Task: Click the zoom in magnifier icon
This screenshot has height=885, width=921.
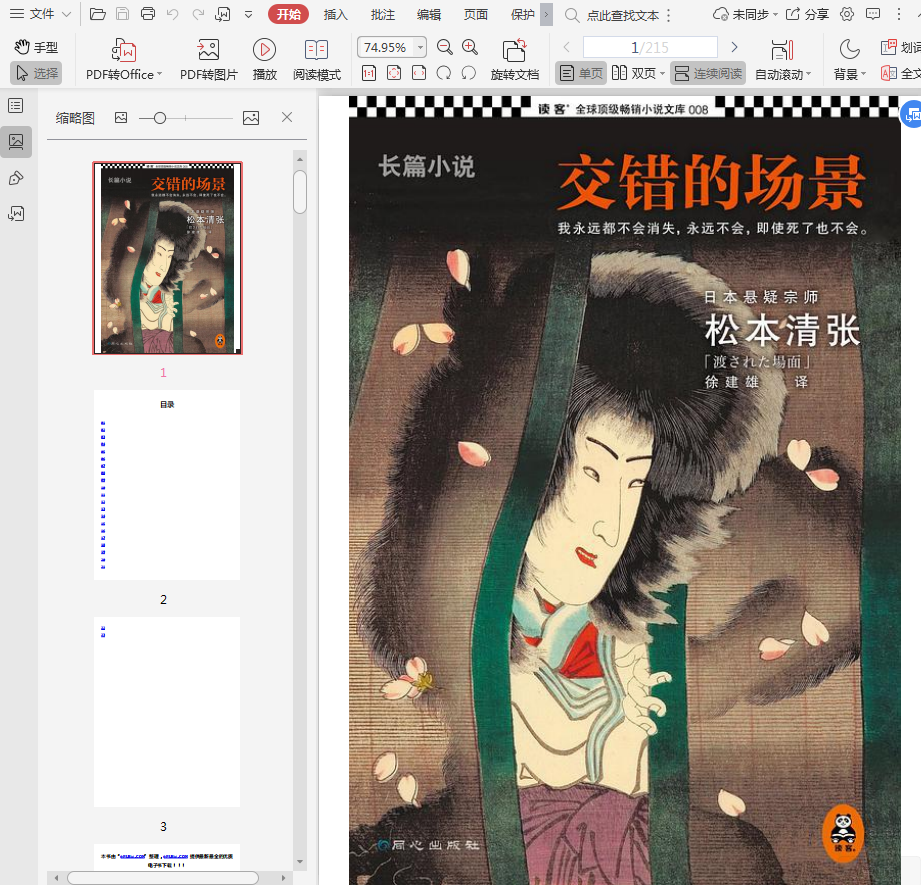Action: click(x=470, y=47)
